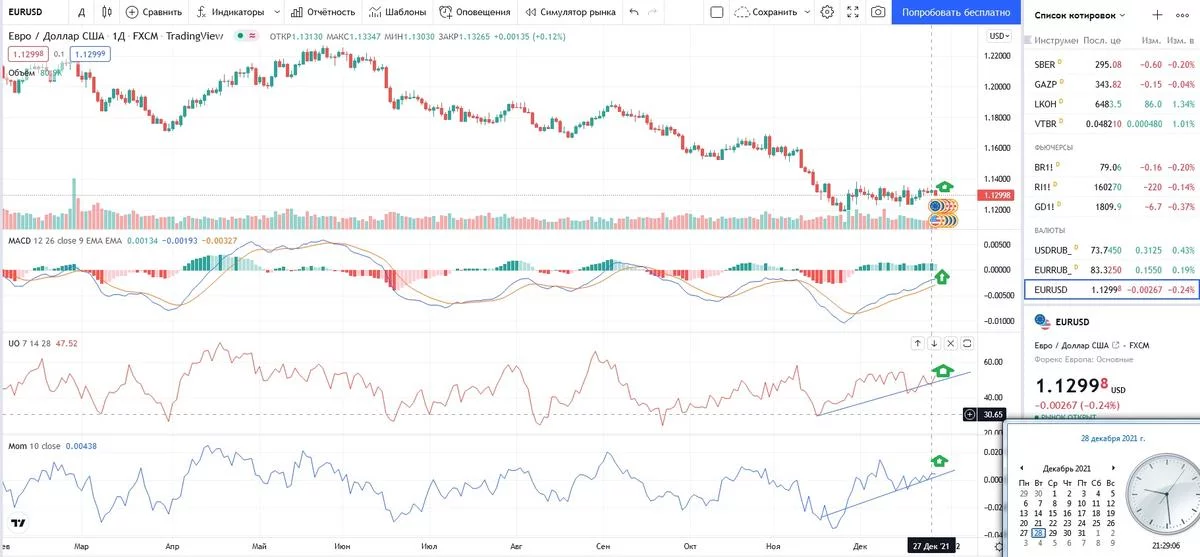The image size is (1200, 557).
Task: Click the TradingView logo in chart corner
Action: coord(18,523)
